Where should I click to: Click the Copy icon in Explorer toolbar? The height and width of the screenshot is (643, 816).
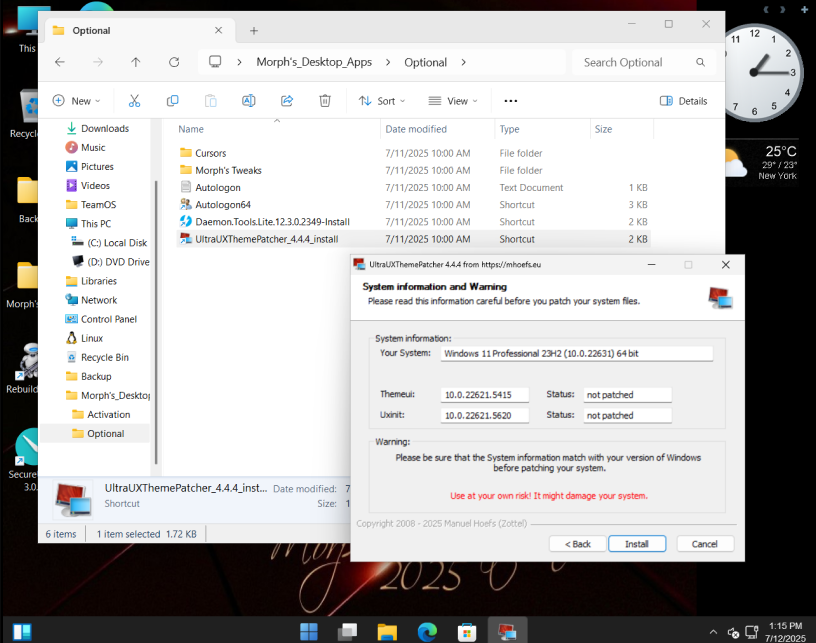coord(172,101)
